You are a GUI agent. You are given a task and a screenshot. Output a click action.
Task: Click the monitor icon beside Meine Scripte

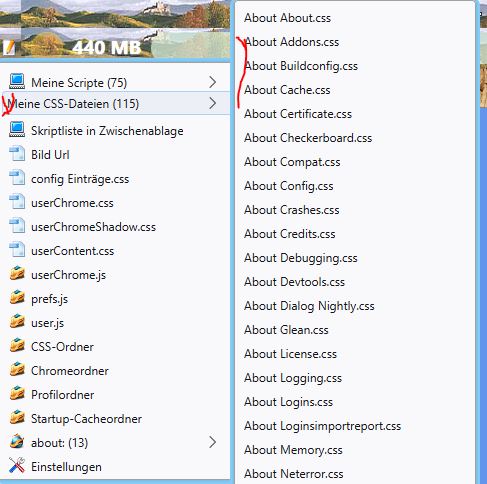pos(17,82)
